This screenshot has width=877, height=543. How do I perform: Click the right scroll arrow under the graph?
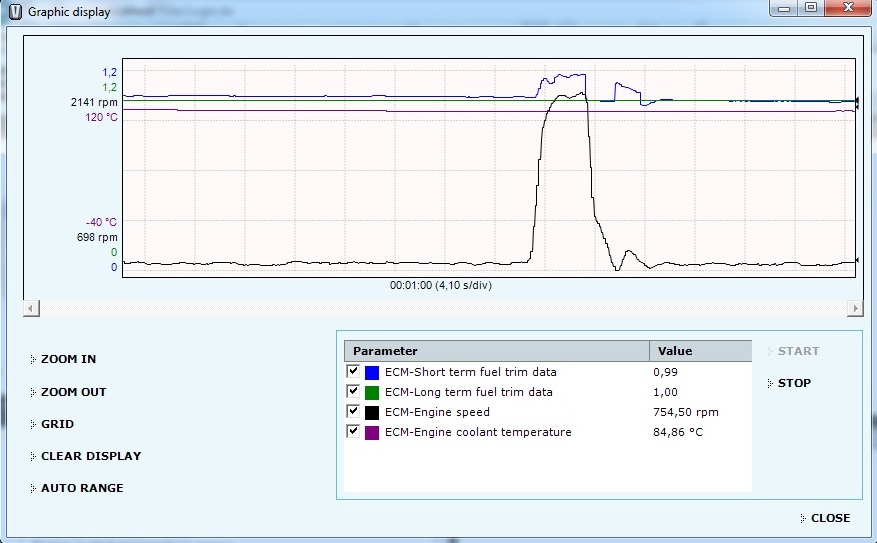tap(854, 308)
